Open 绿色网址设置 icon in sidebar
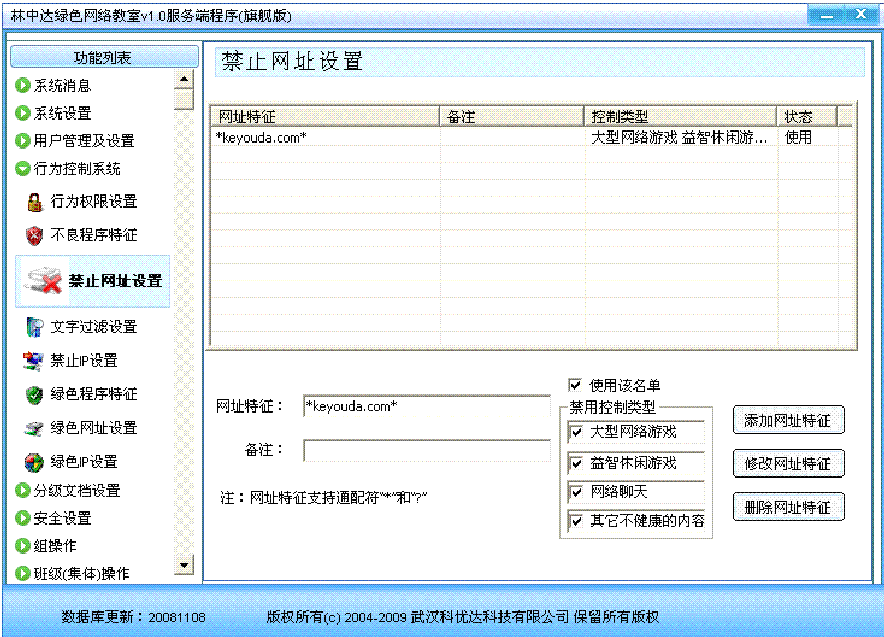 point(35,428)
